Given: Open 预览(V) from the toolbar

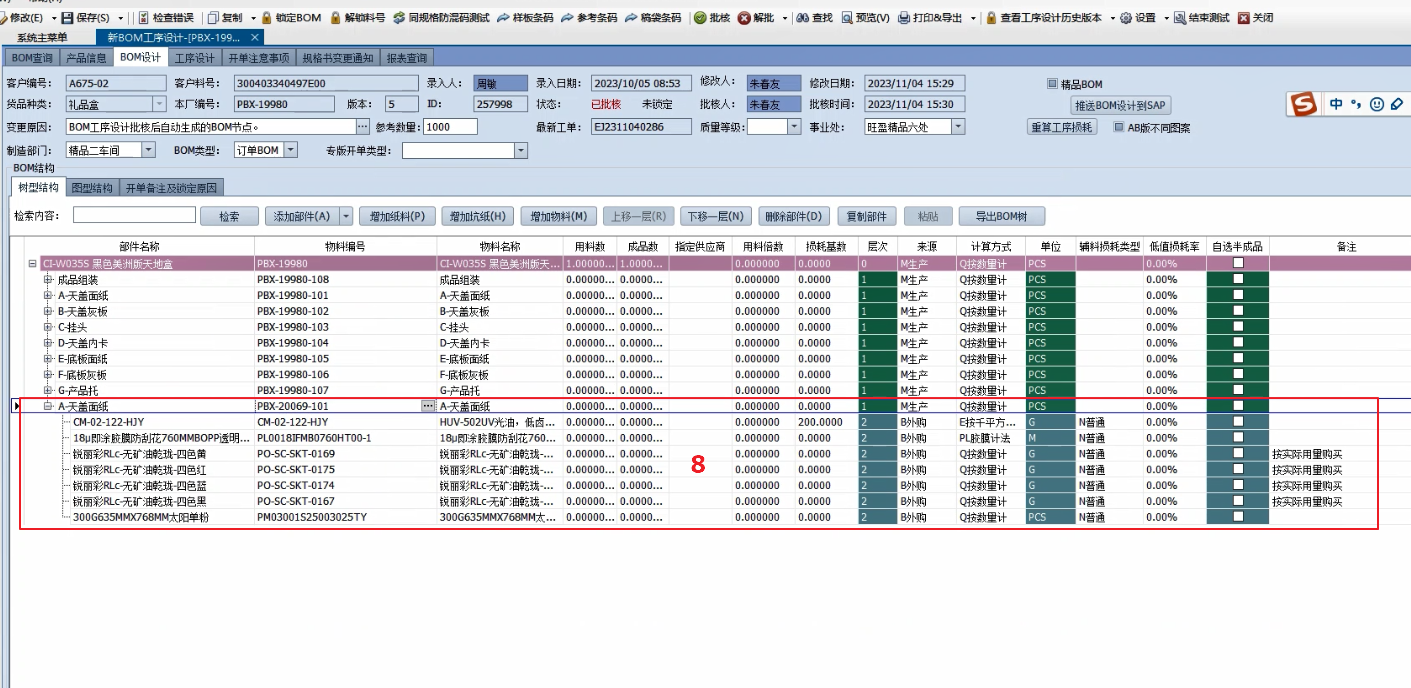Looking at the screenshot, I should pos(866,18).
